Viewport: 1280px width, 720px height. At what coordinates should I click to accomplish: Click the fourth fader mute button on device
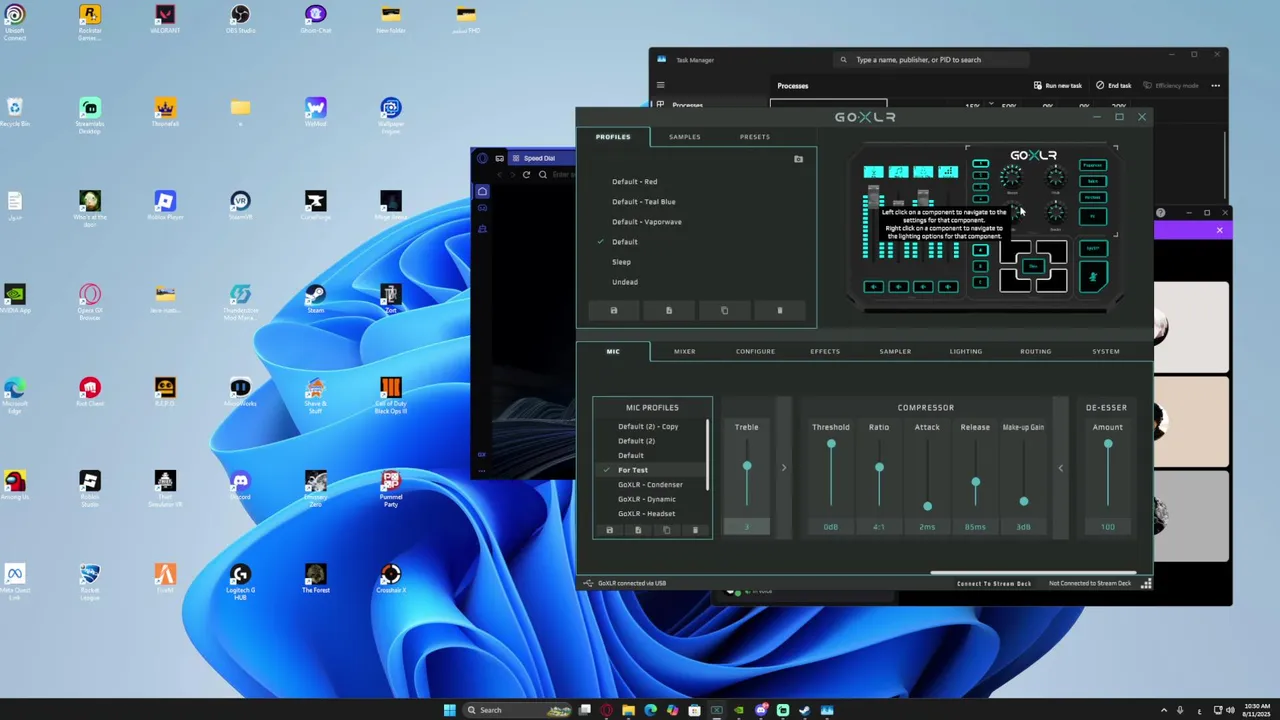point(948,287)
